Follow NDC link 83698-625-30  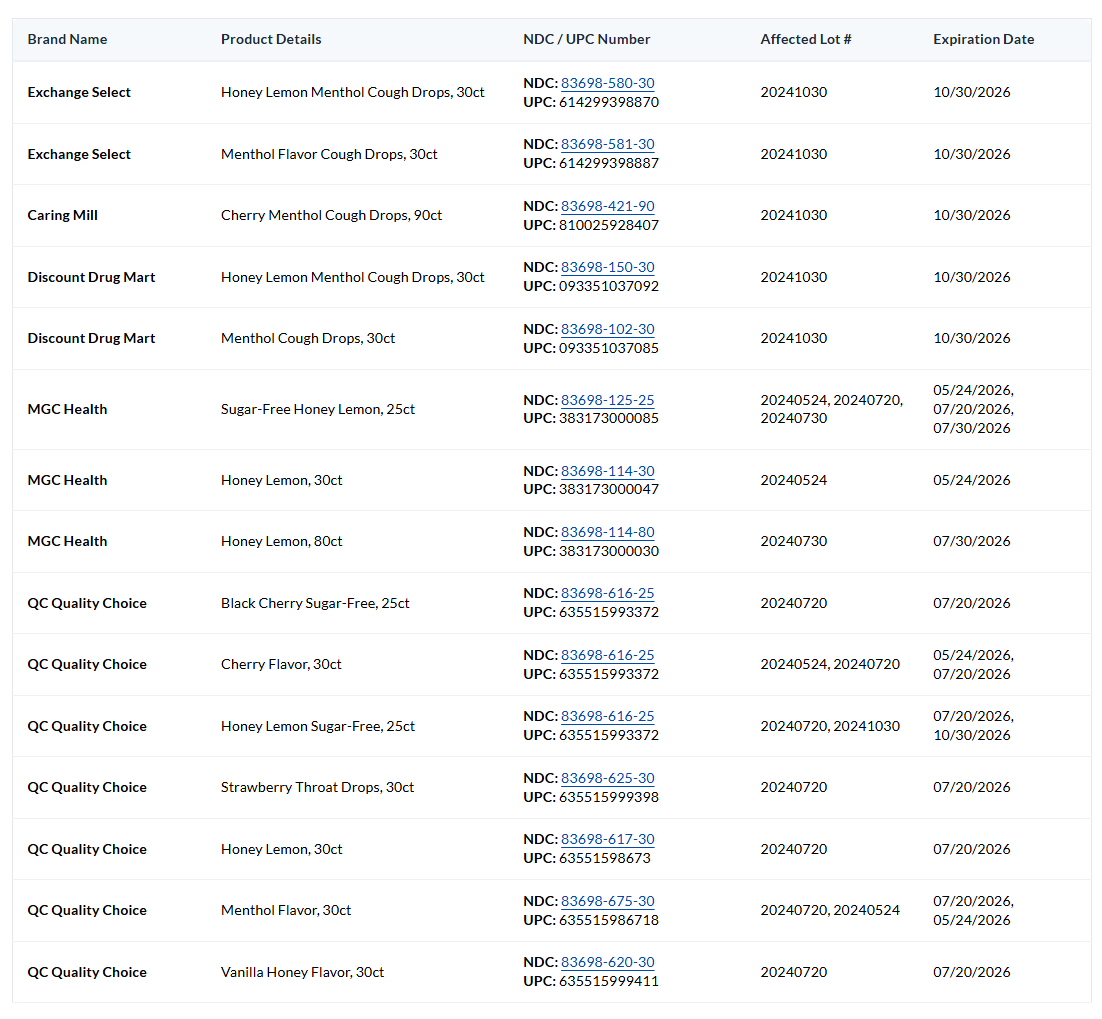[x=607, y=778]
